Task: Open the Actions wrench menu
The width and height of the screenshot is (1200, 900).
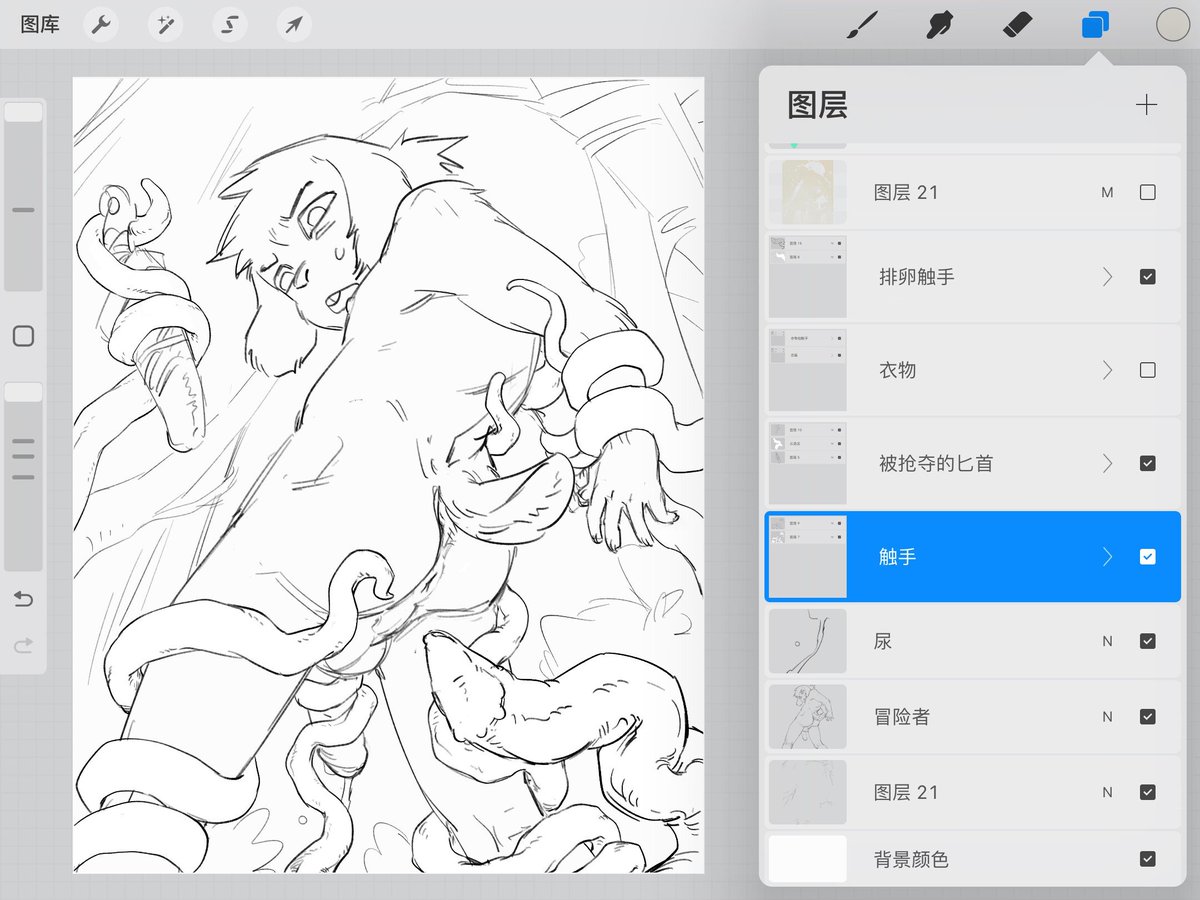Action: (100, 24)
